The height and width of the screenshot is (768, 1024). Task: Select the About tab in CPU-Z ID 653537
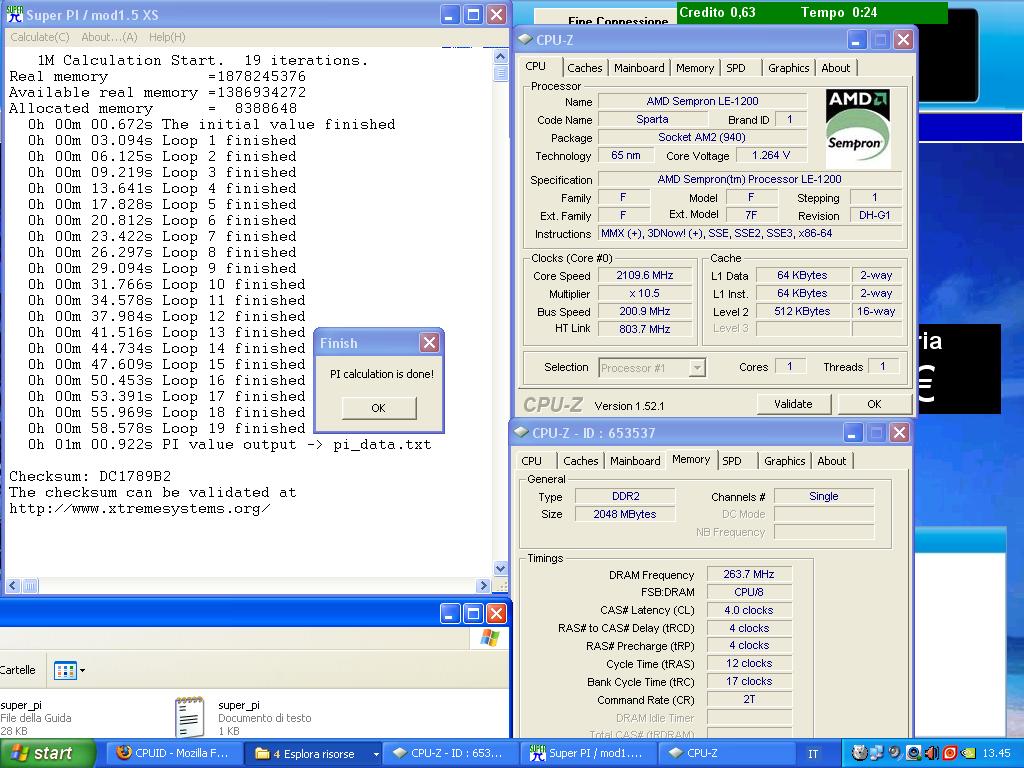coord(831,461)
